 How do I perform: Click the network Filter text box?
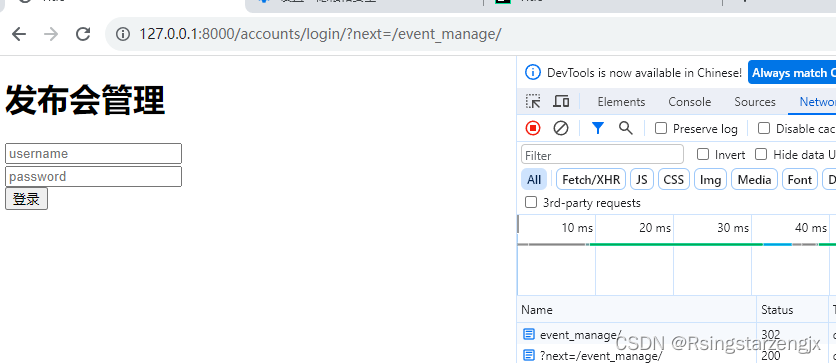coord(602,155)
